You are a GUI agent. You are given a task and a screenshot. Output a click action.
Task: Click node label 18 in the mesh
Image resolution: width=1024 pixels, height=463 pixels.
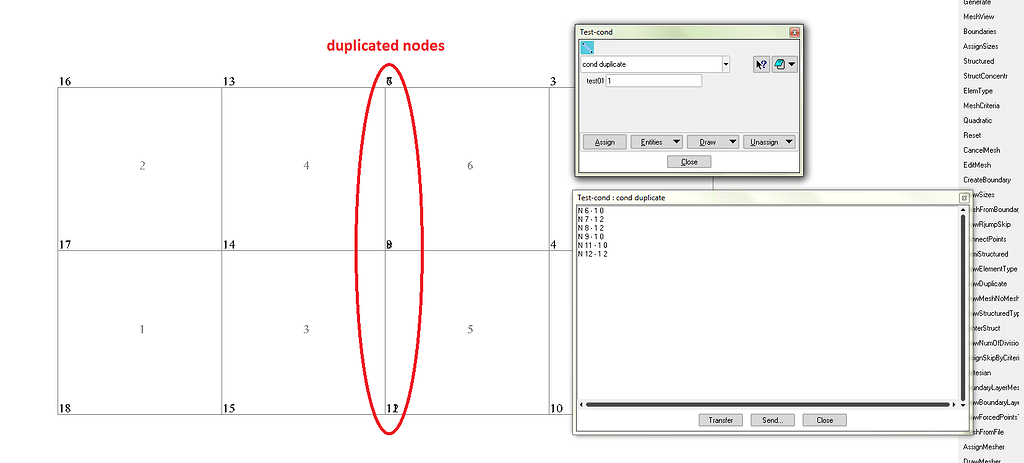click(x=65, y=409)
